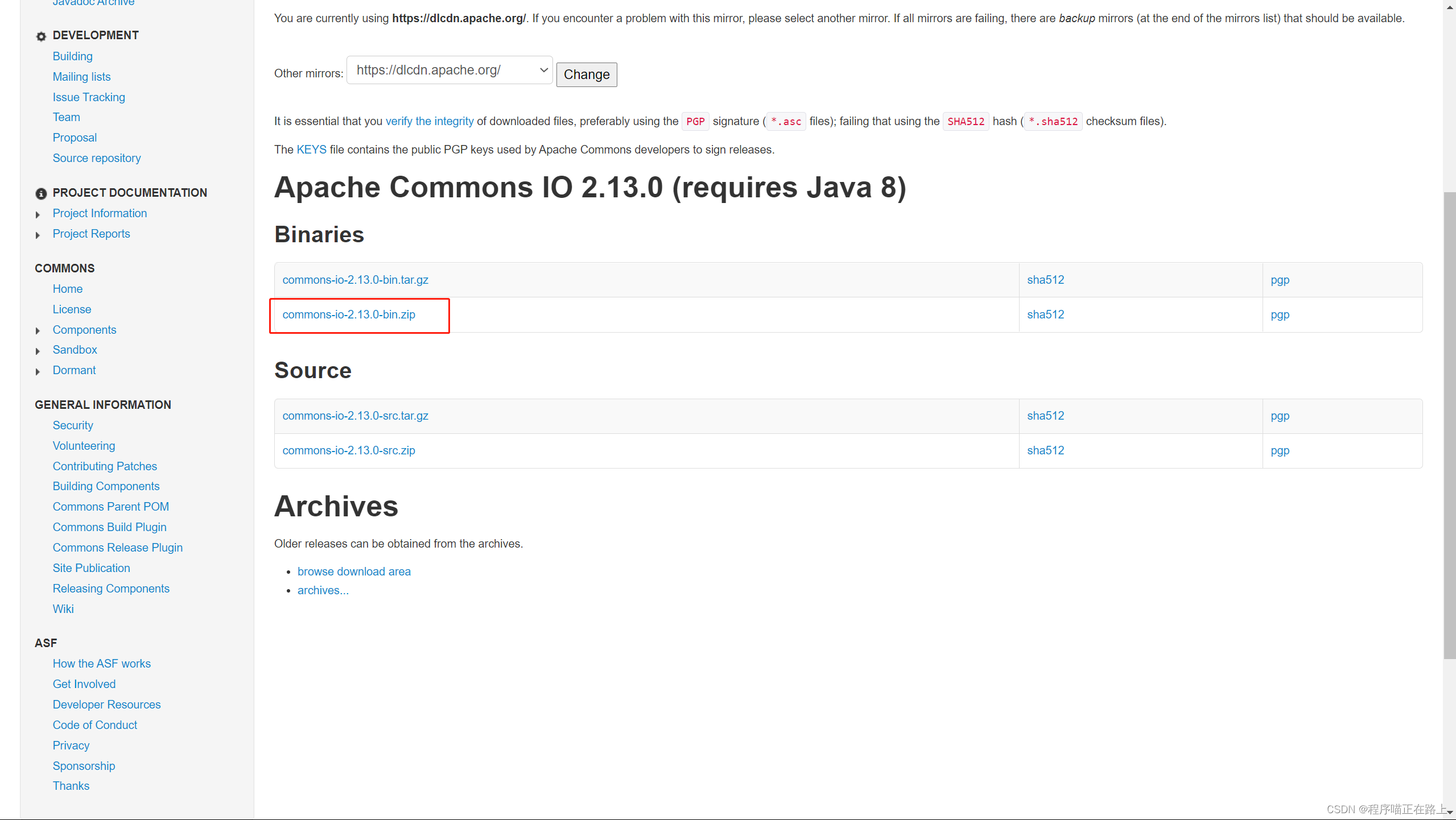Viewport: 1456px width, 820px height.
Task: Open Proposal sidebar link
Action: pos(75,138)
